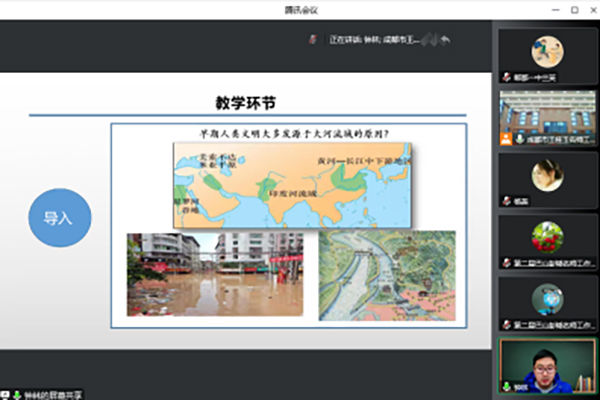Click the curved arrow icon beside the speaking indicator

point(445,39)
